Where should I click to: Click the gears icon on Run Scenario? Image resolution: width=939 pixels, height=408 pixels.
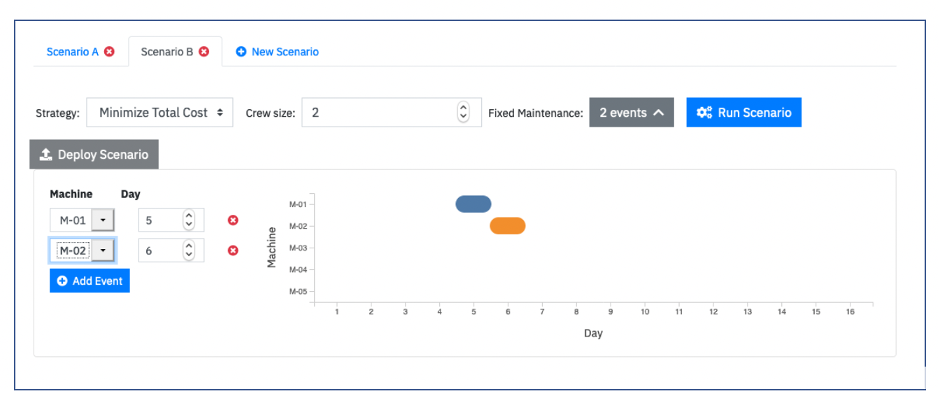click(x=704, y=113)
